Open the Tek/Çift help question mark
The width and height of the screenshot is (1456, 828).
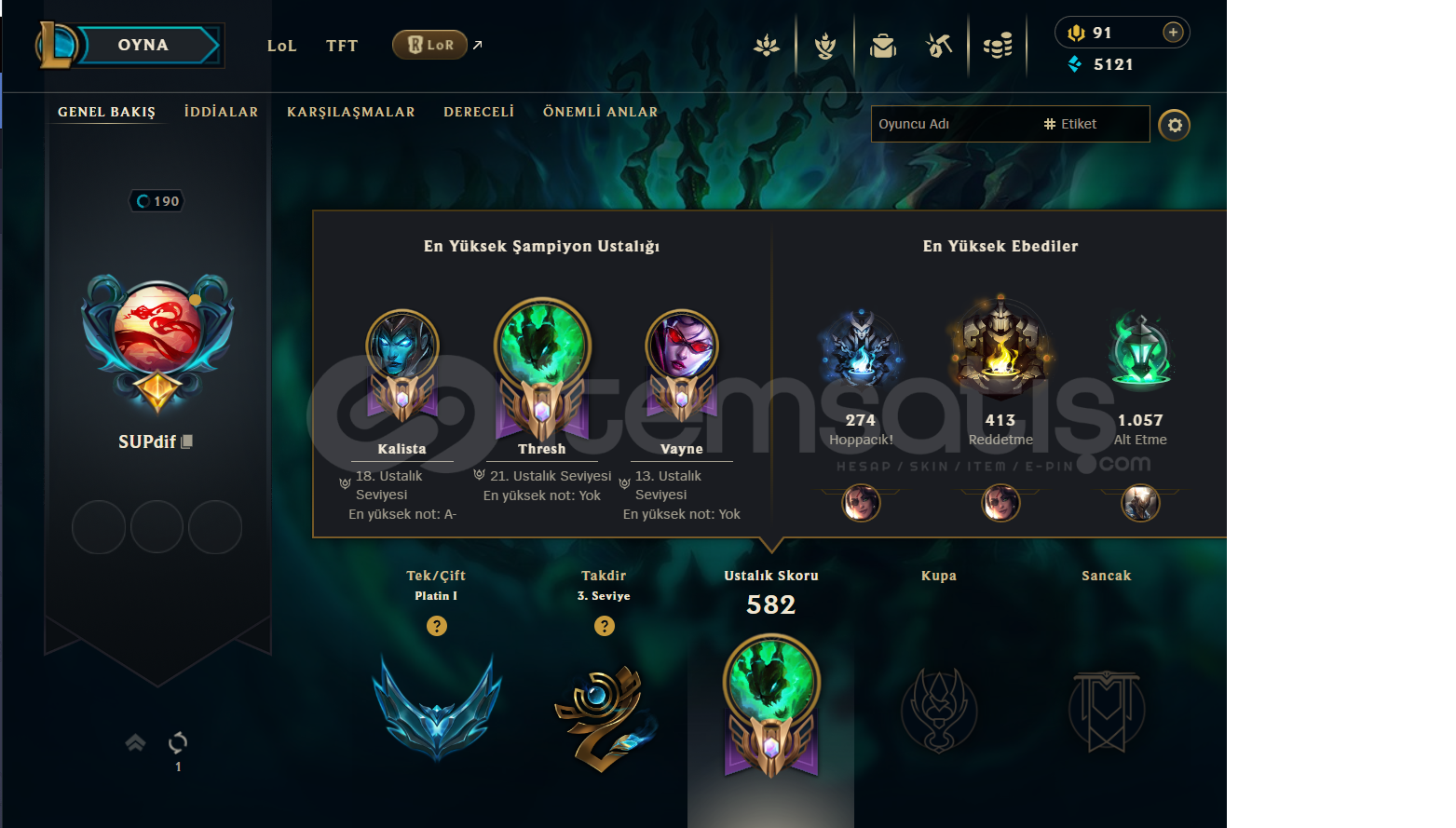(x=437, y=626)
